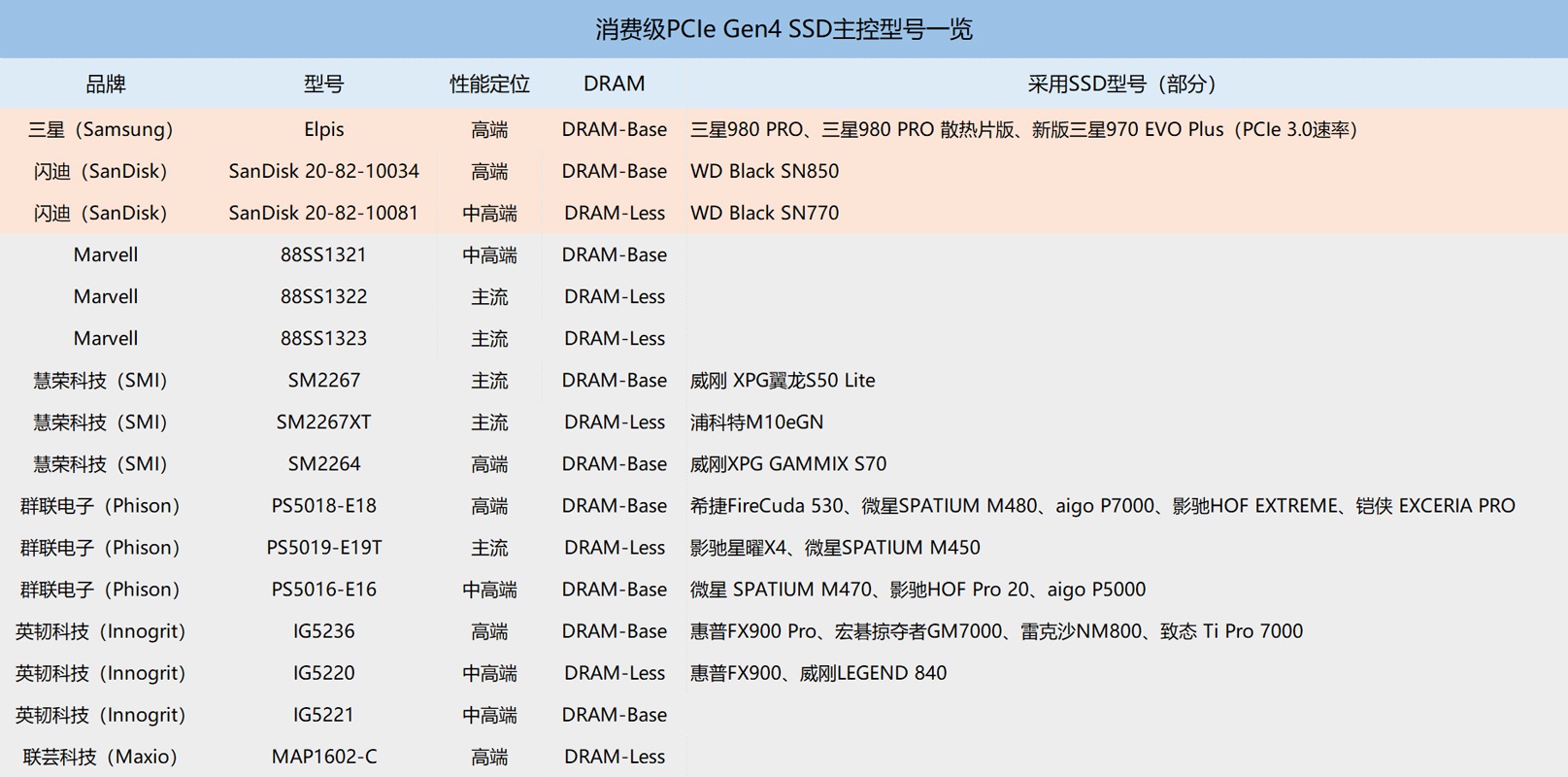Click the 威刚 XPG翼龙S50 Lite cell
This screenshot has height=777, width=1568.
[x=783, y=380]
